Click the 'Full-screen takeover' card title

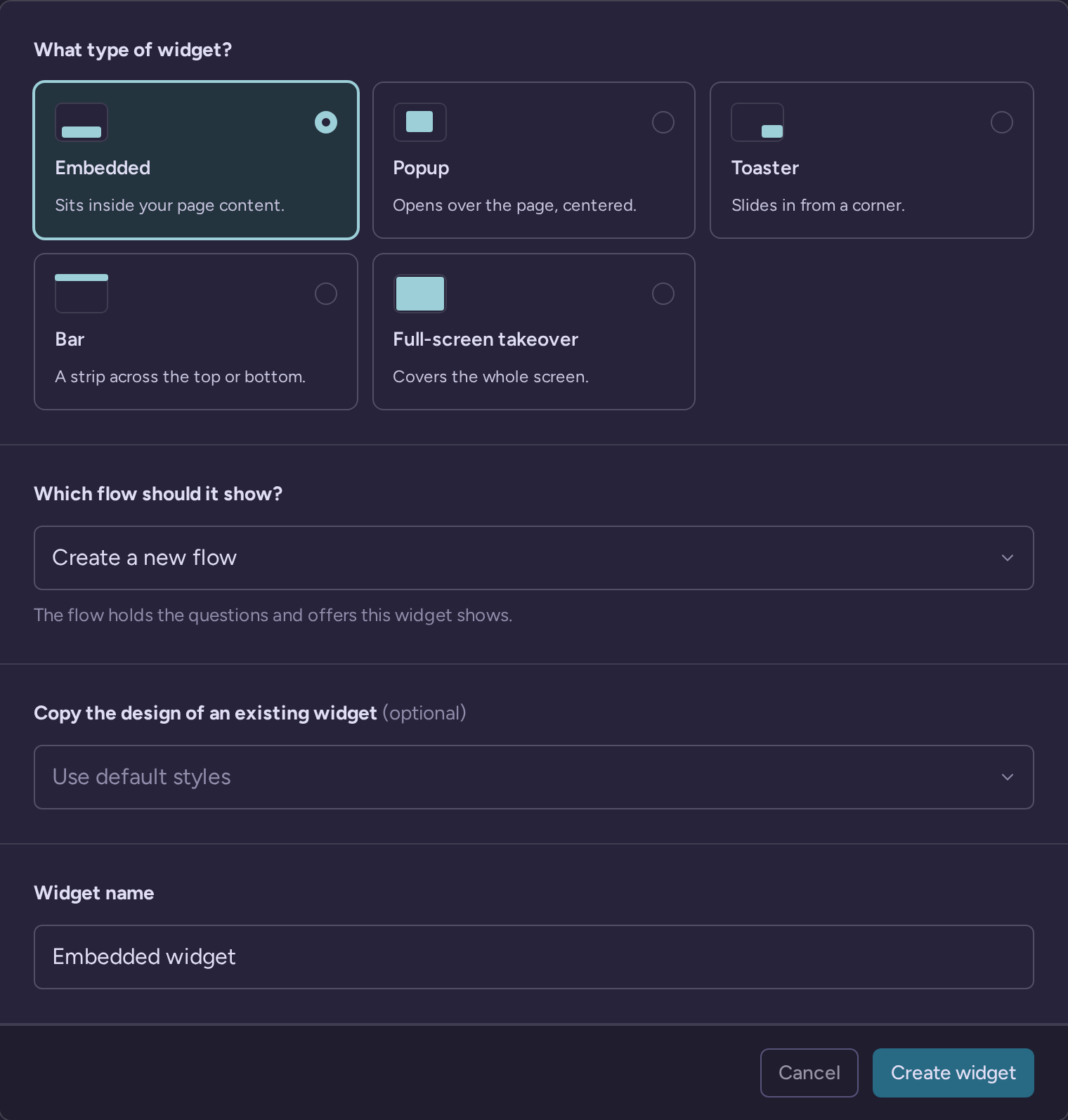point(486,339)
